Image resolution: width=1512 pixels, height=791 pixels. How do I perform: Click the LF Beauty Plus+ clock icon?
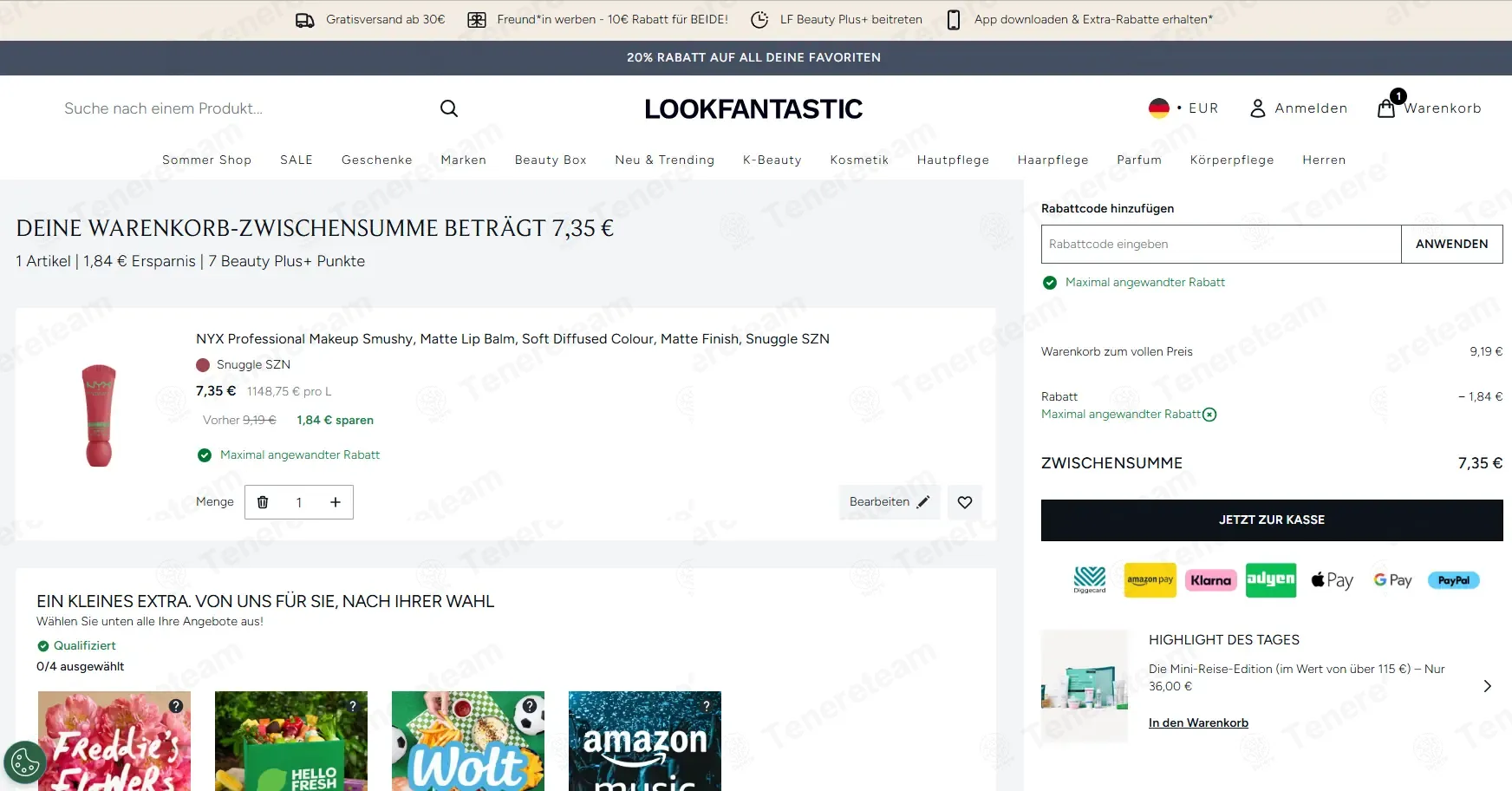click(759, 20)
